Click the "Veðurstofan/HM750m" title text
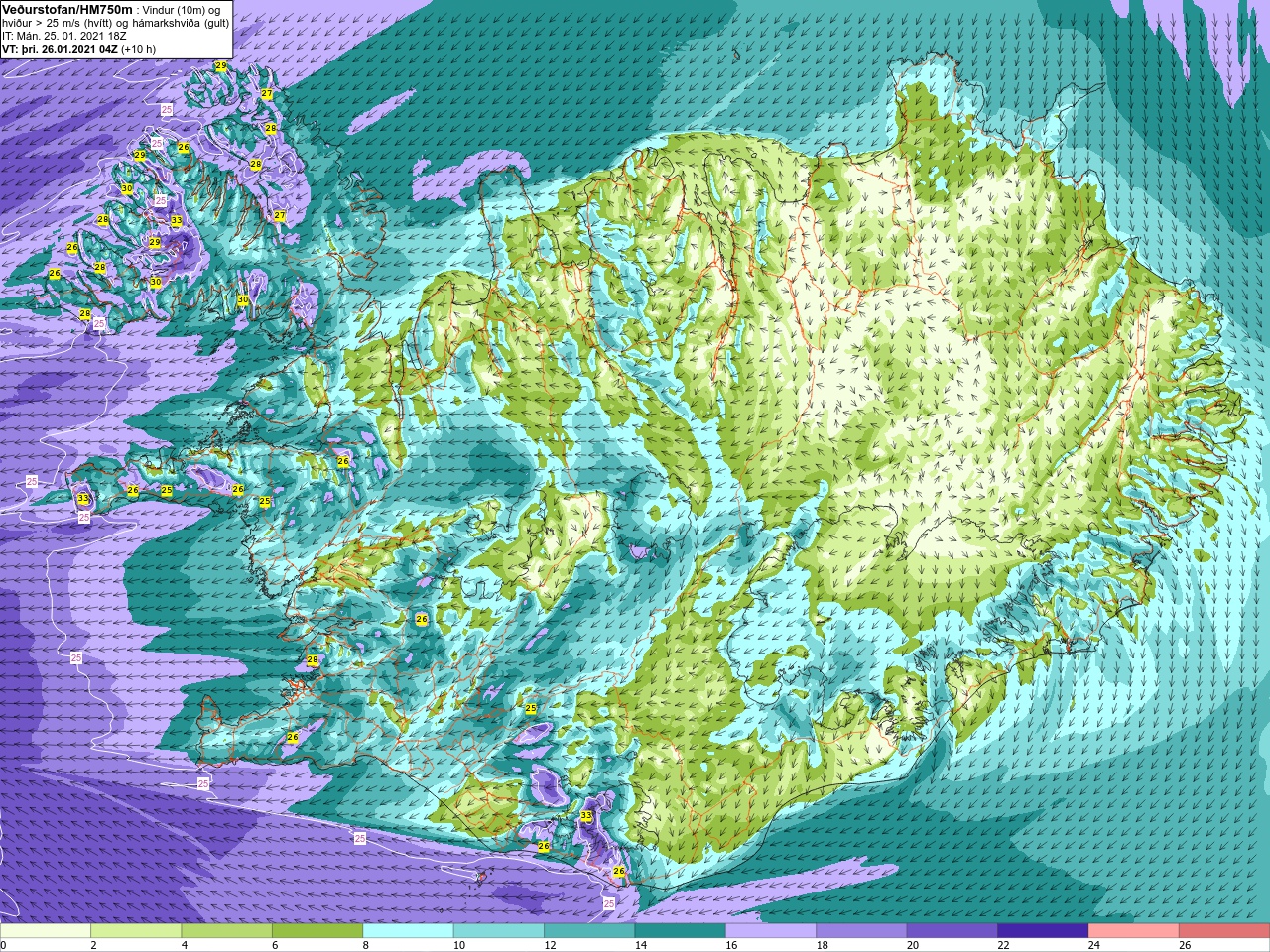This screenshot has width=1270, height=952. [x=66, y=9]
